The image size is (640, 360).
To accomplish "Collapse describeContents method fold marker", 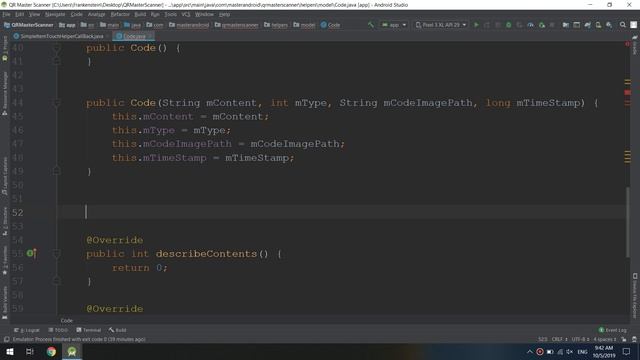I will click(x=57, y=254).
